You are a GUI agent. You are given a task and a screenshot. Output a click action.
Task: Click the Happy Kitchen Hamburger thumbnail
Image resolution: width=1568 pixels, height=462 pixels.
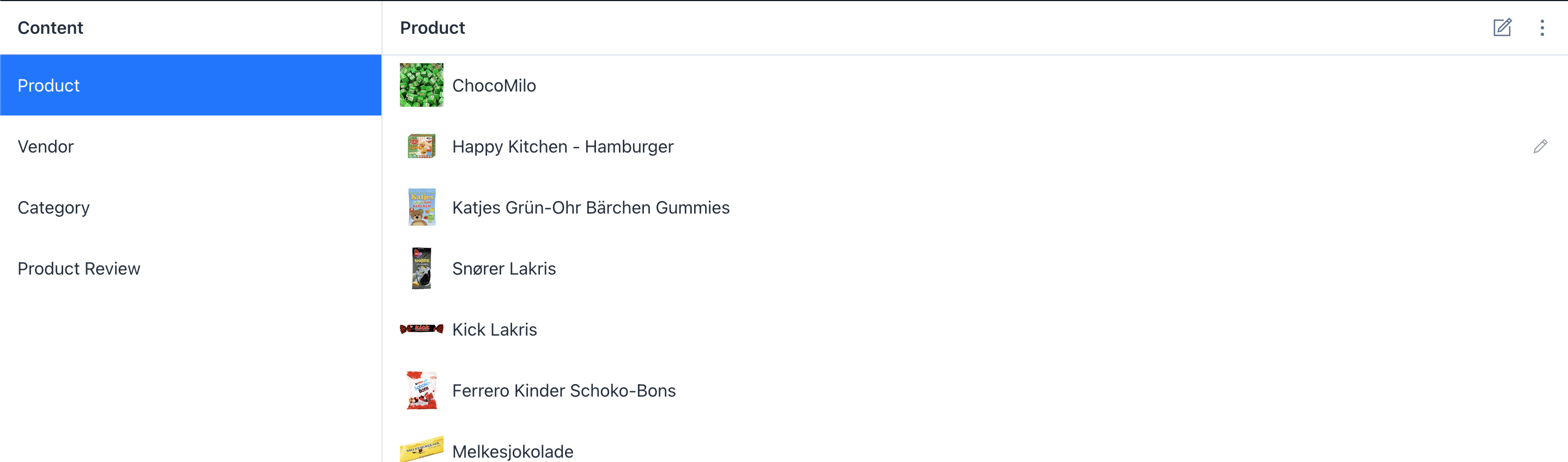[x=421, y=146]
